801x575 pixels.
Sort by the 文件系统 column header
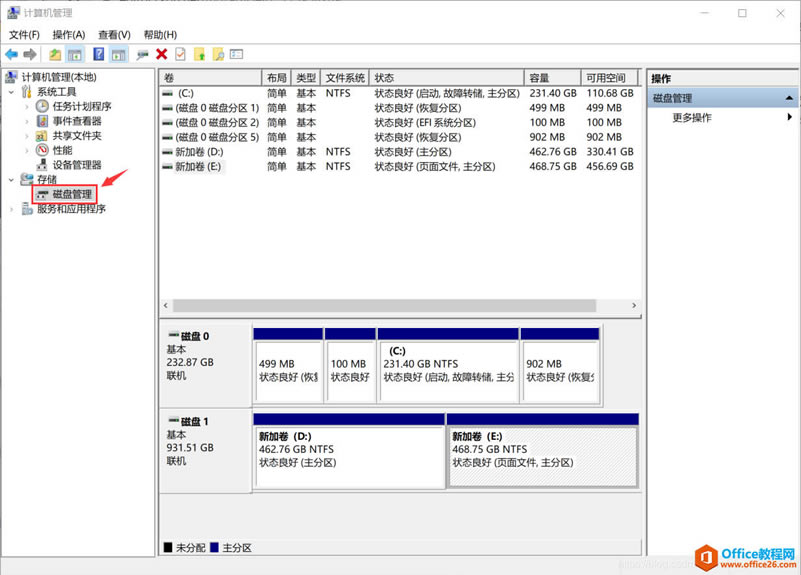click(345, 78)
